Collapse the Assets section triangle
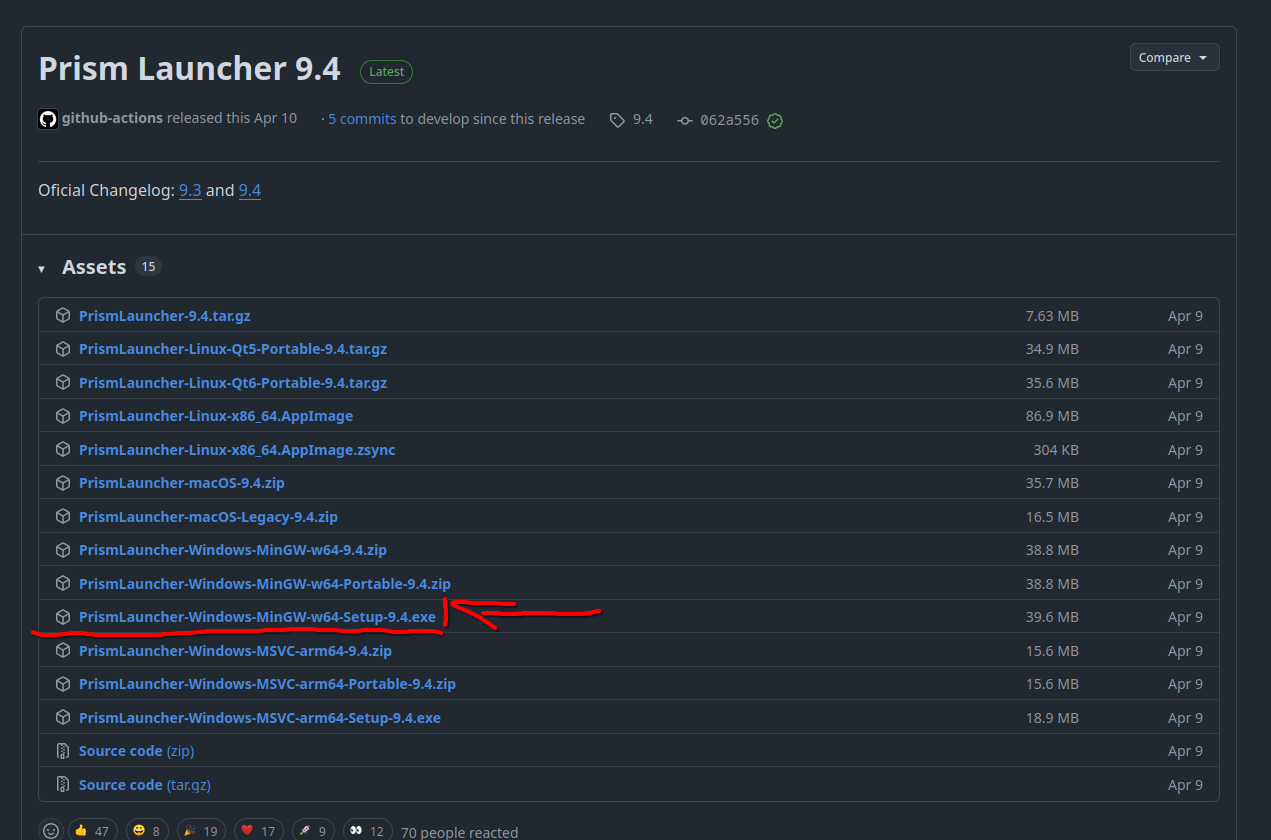Screen dimensions: 1271x840 [x=42, y=269]
